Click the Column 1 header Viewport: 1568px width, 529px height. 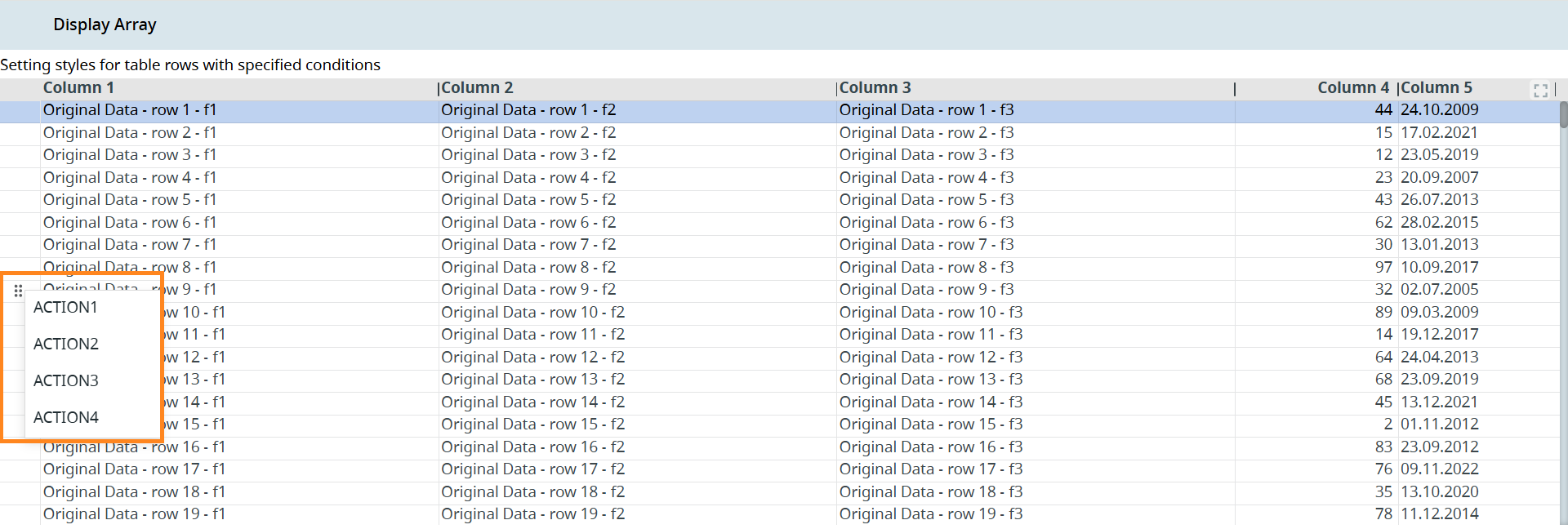pyautogui.click(x=78, y=88)
